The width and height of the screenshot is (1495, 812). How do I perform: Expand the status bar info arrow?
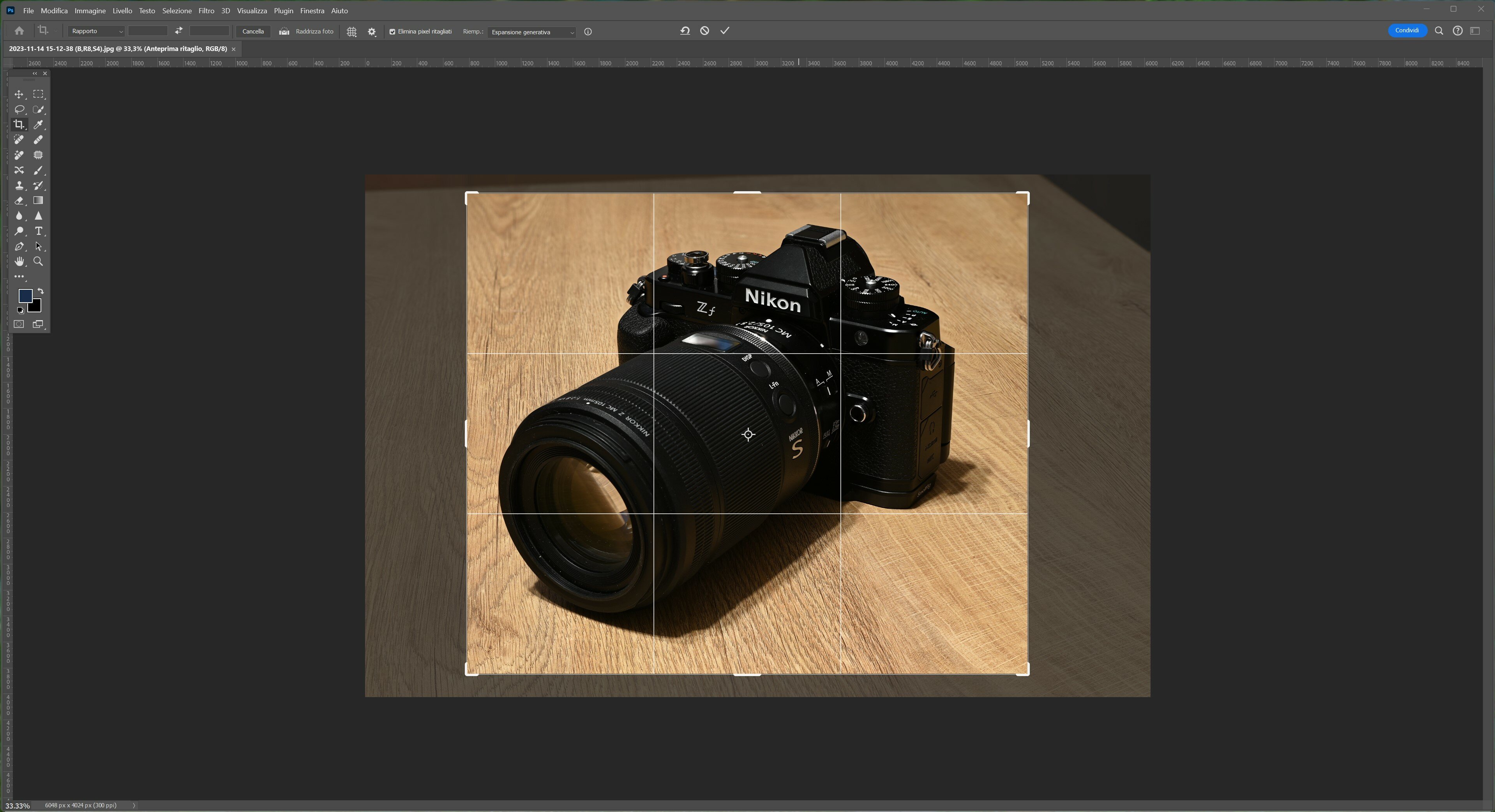pos(134,806)
